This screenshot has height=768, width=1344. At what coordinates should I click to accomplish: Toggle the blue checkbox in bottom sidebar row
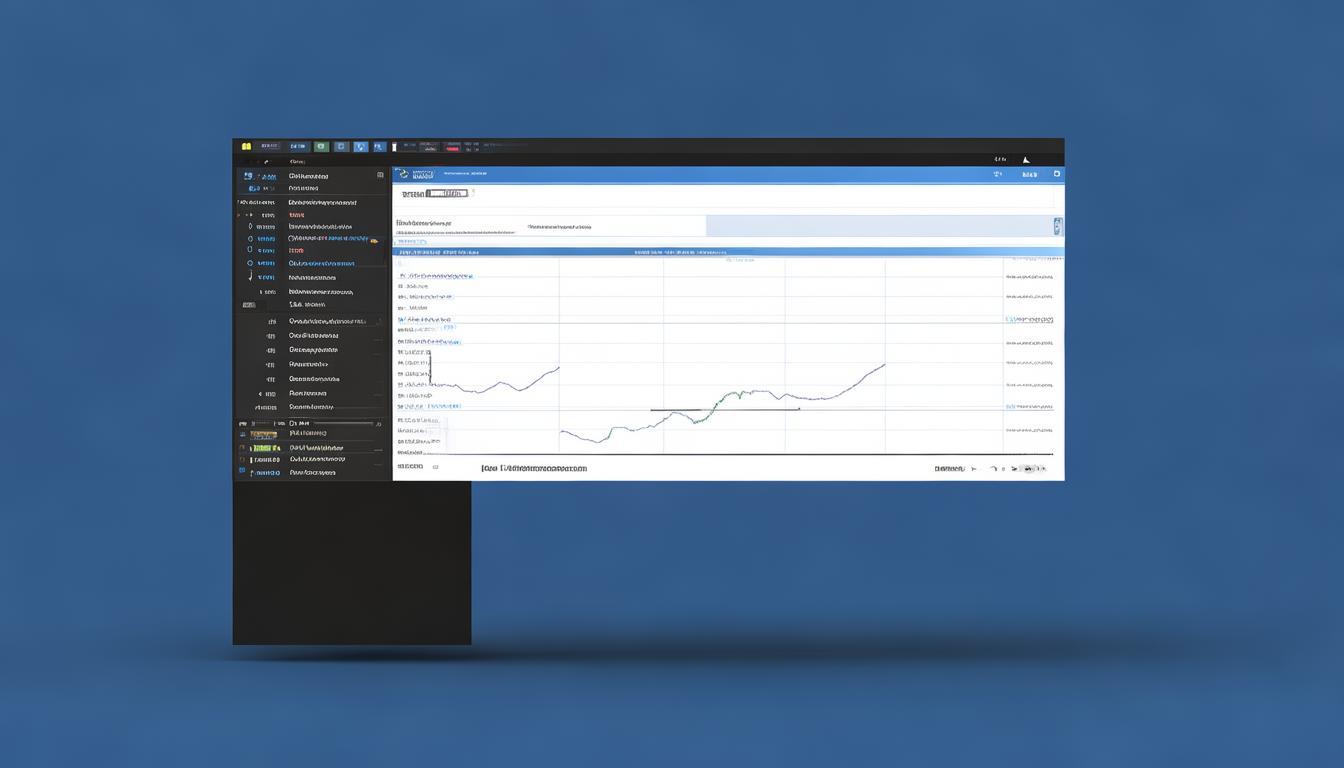pos(242,472)
